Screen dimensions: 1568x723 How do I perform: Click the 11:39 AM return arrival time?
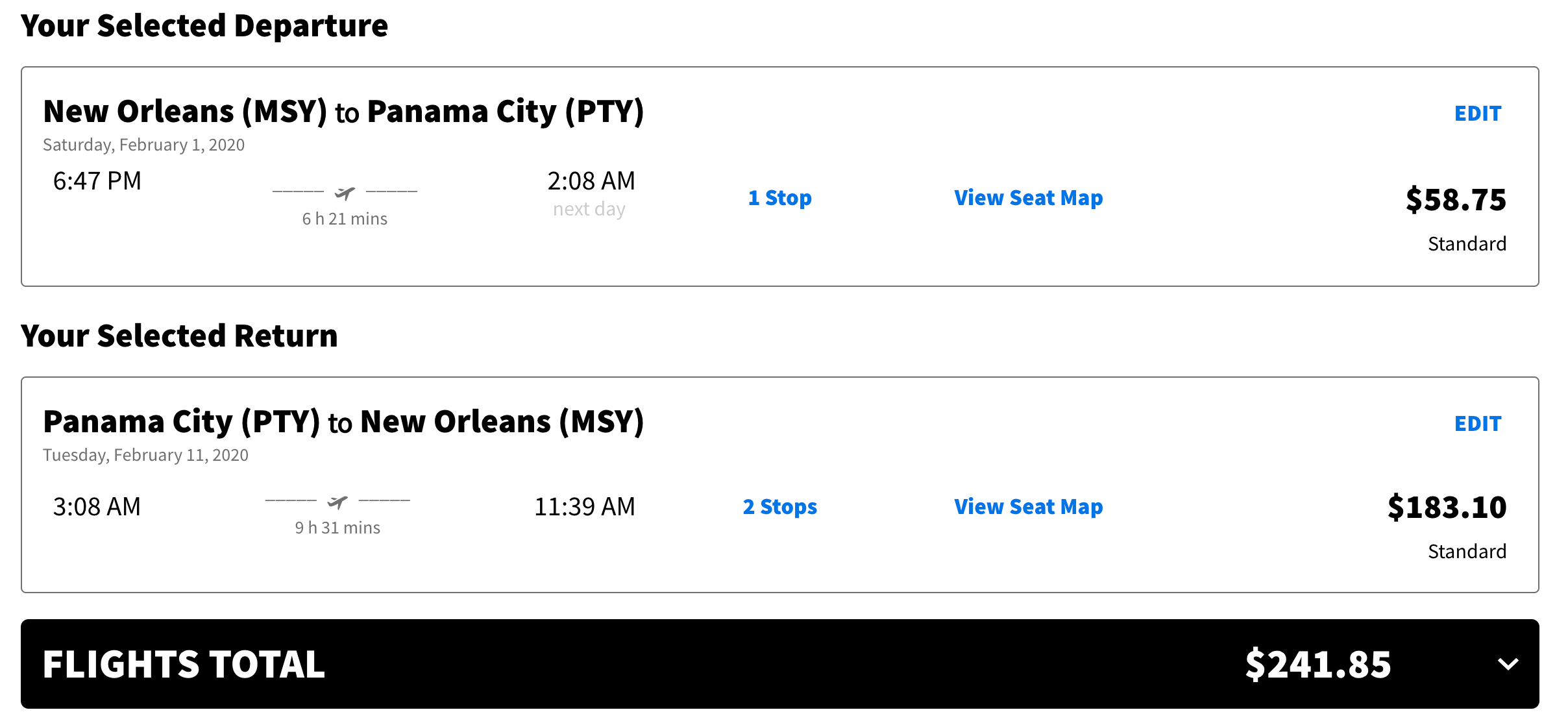pos(584,507)
